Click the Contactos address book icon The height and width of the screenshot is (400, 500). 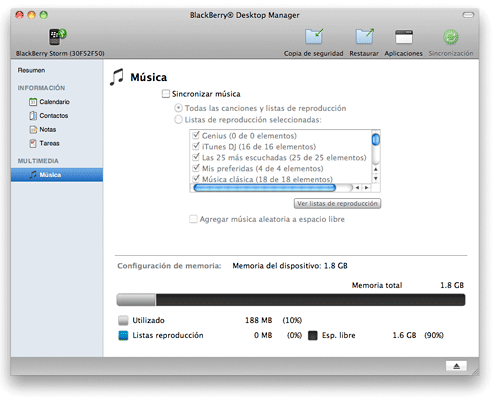coord(33,116)
